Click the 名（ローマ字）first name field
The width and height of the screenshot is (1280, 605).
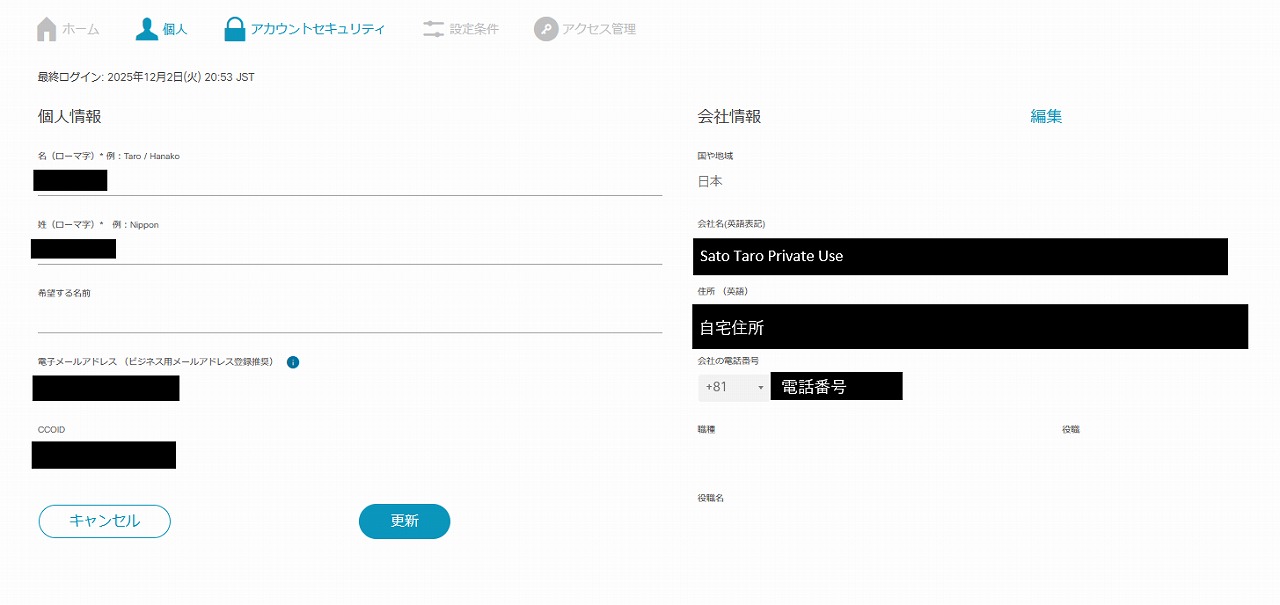[350, 181]
